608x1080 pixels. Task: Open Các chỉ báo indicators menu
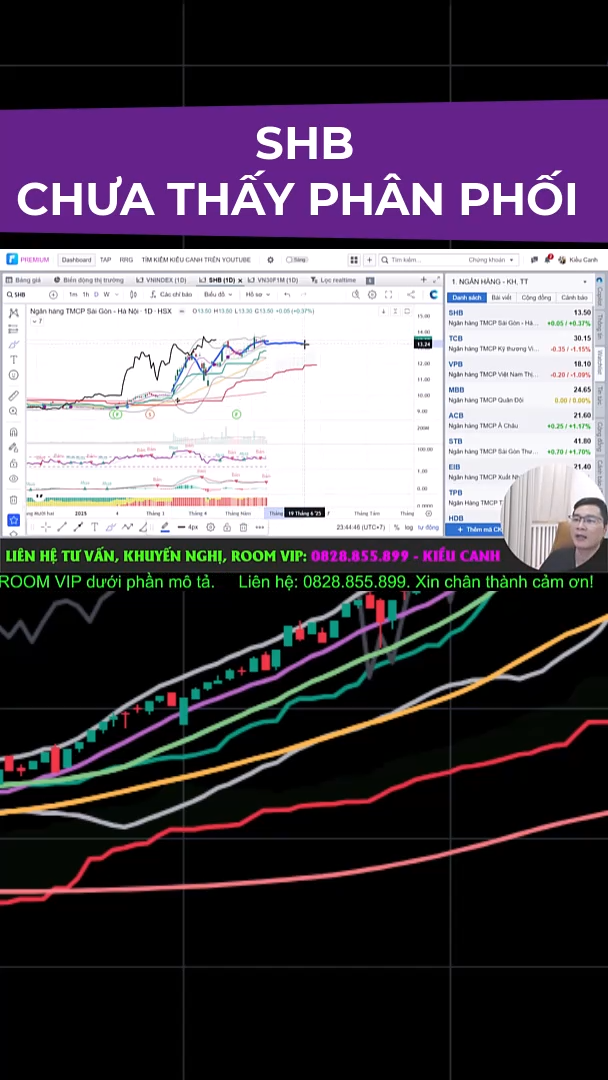[x=171, y=294]
